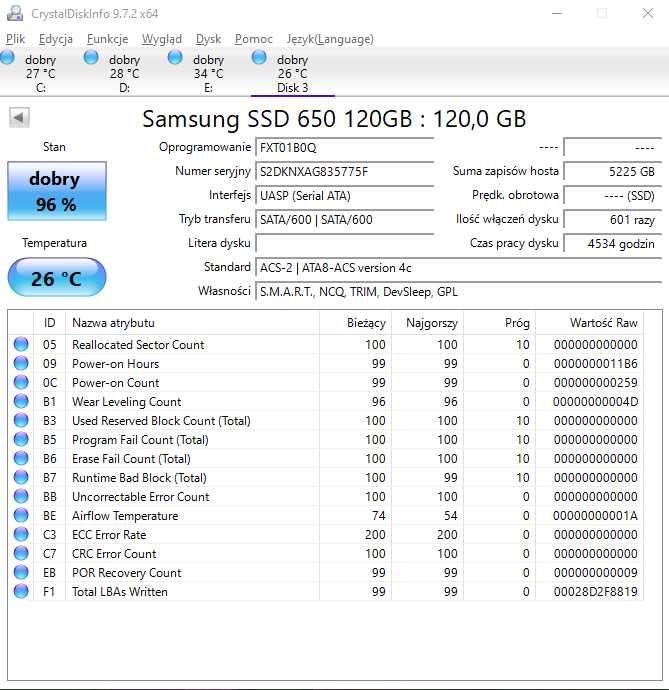Click blue status orb for Disk 3
This screenshot has height=690, width=669.
point(259,58)
